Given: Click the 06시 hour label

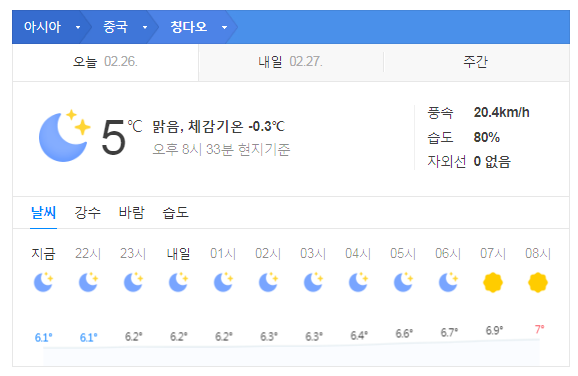Looking at the screenshot, I should 448,254.
